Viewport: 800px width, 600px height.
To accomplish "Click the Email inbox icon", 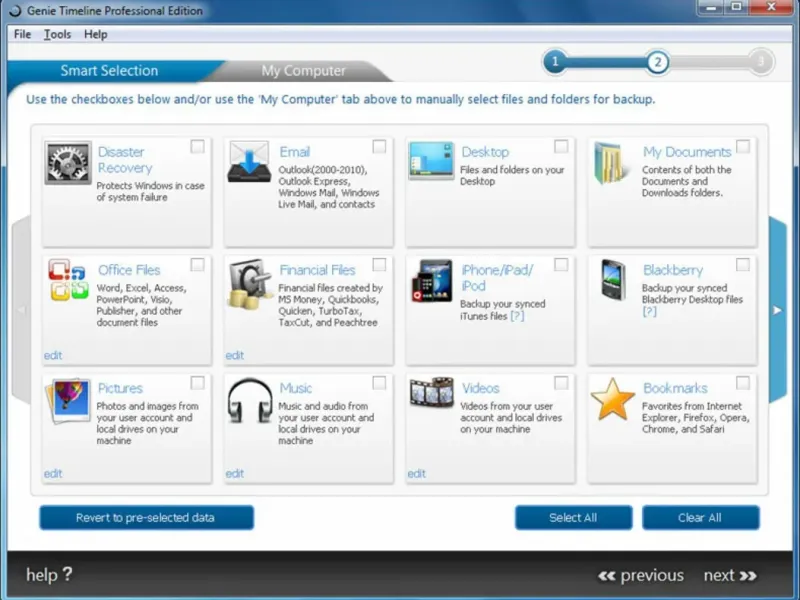I will (249, 162).
